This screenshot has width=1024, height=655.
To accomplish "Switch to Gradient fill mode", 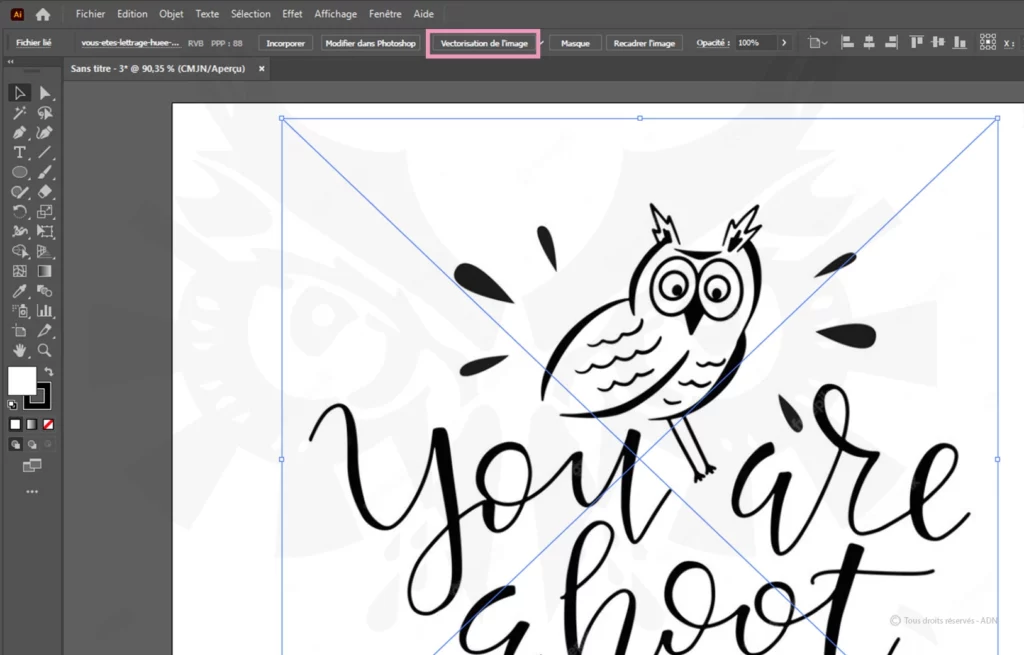I will tap(31, 424).
